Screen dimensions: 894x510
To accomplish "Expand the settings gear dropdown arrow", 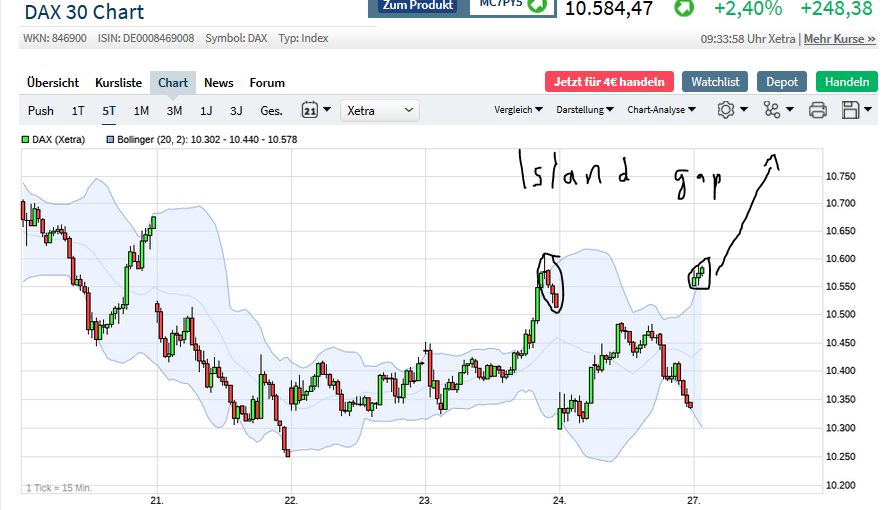I will pyautogui.click(x=743, y=109).
